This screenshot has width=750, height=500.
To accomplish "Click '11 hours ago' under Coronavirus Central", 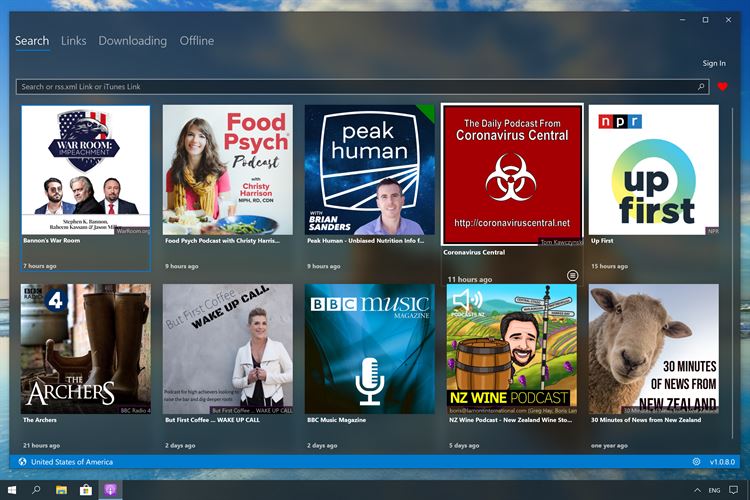I will 470,279.
